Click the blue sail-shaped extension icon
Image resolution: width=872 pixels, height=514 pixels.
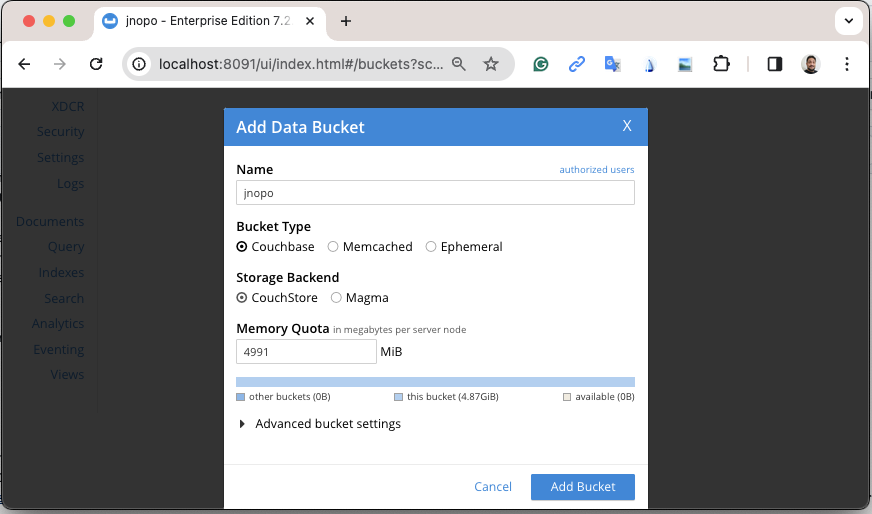coord(649,65)
